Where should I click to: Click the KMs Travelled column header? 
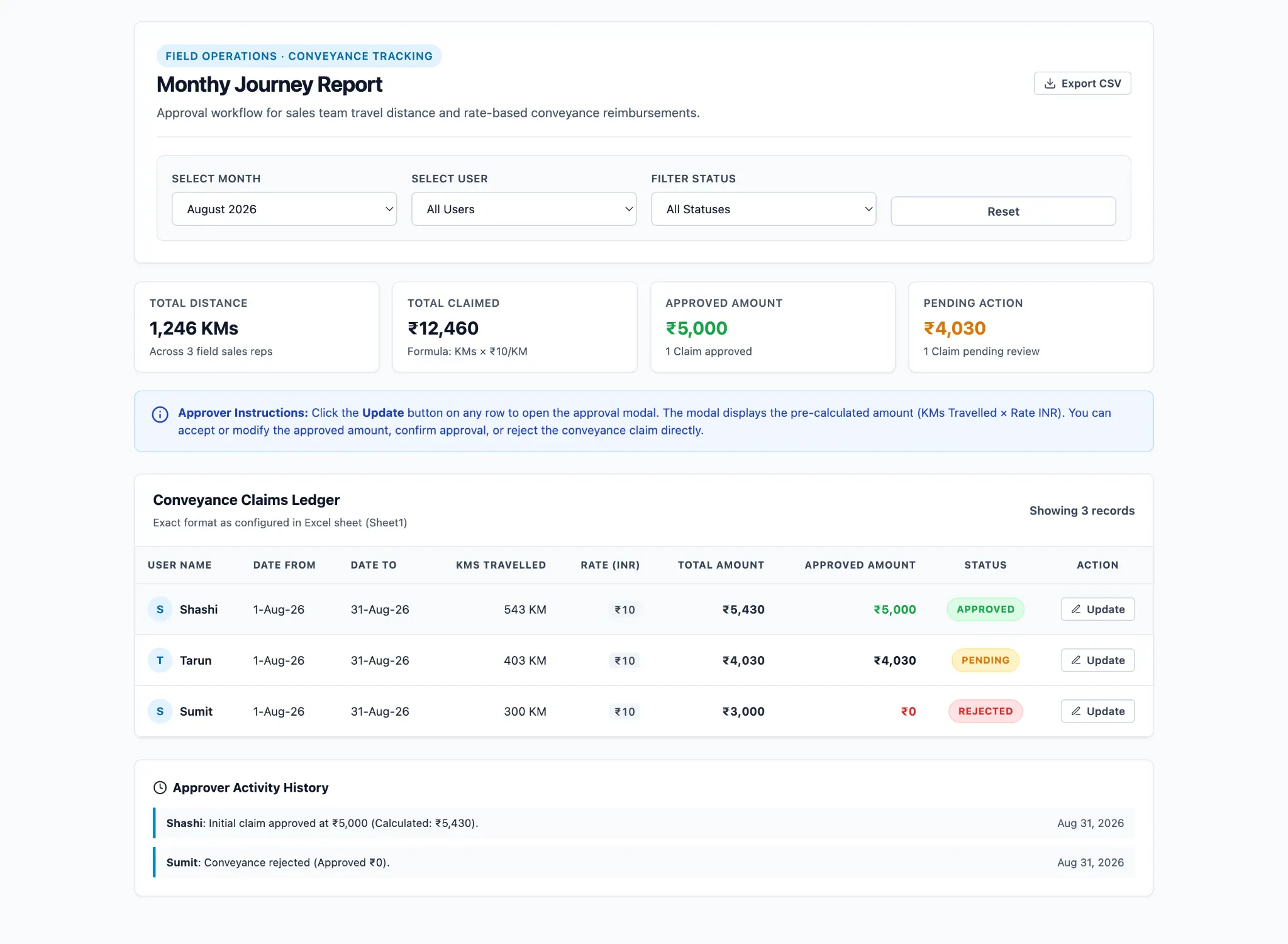pos(501,565)
